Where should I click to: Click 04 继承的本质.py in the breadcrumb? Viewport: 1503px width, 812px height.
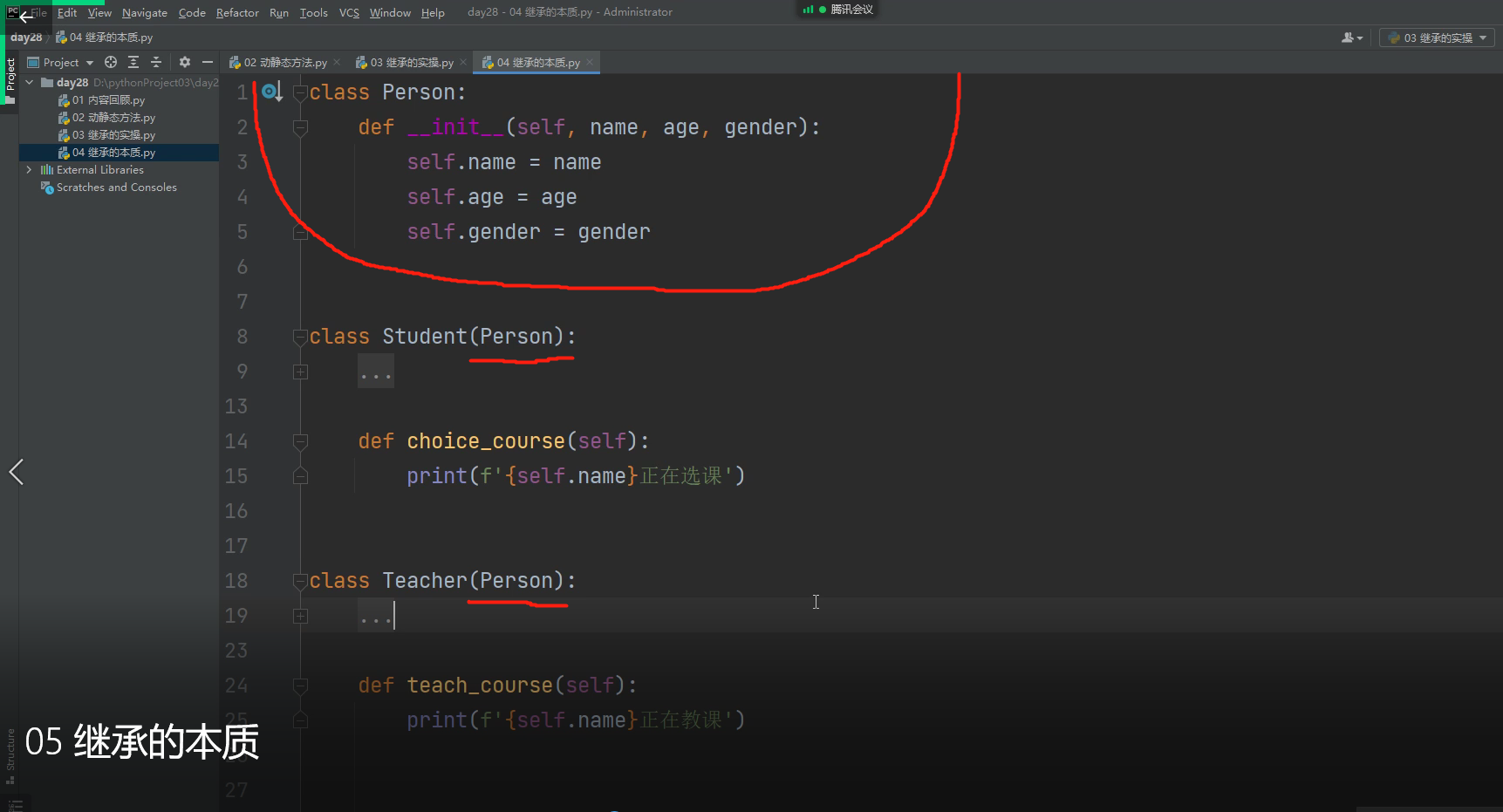104,38
